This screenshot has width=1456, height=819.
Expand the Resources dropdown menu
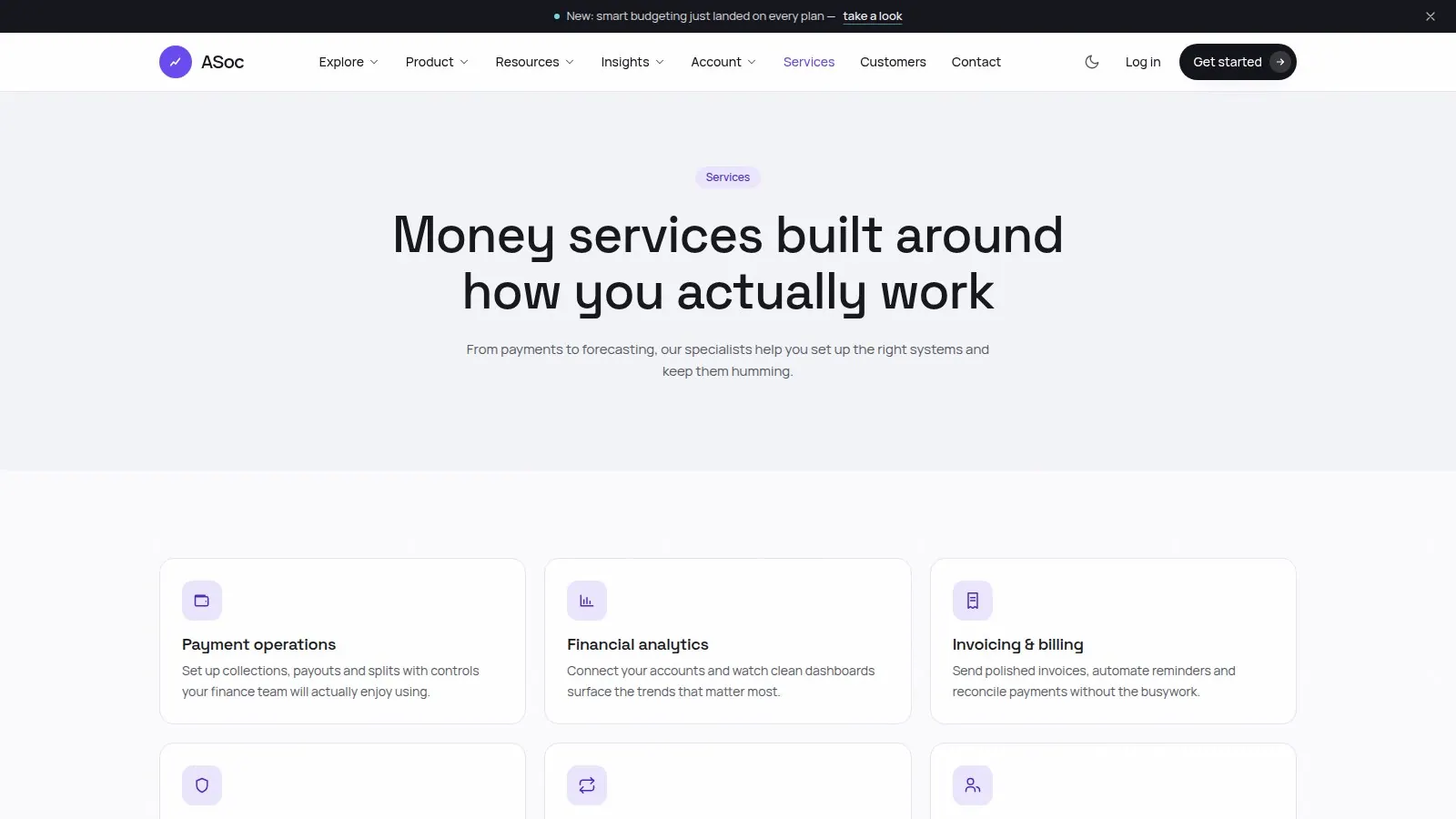(x=535, y=62)
